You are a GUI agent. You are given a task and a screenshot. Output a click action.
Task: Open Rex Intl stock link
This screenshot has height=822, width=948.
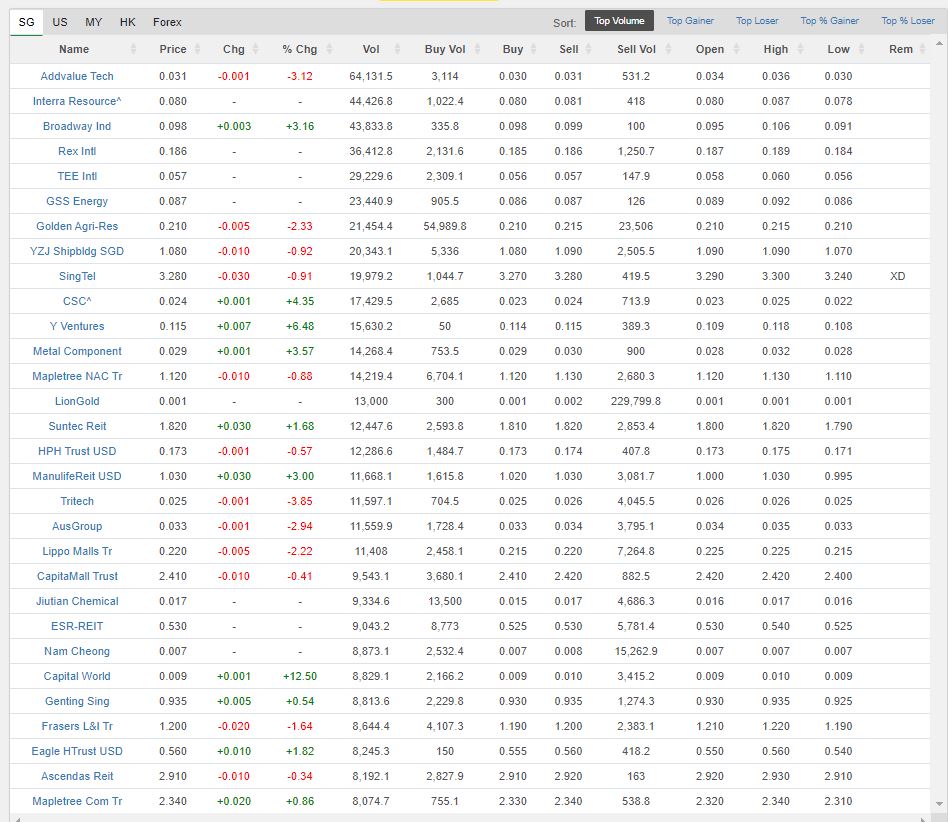point(77,151)
